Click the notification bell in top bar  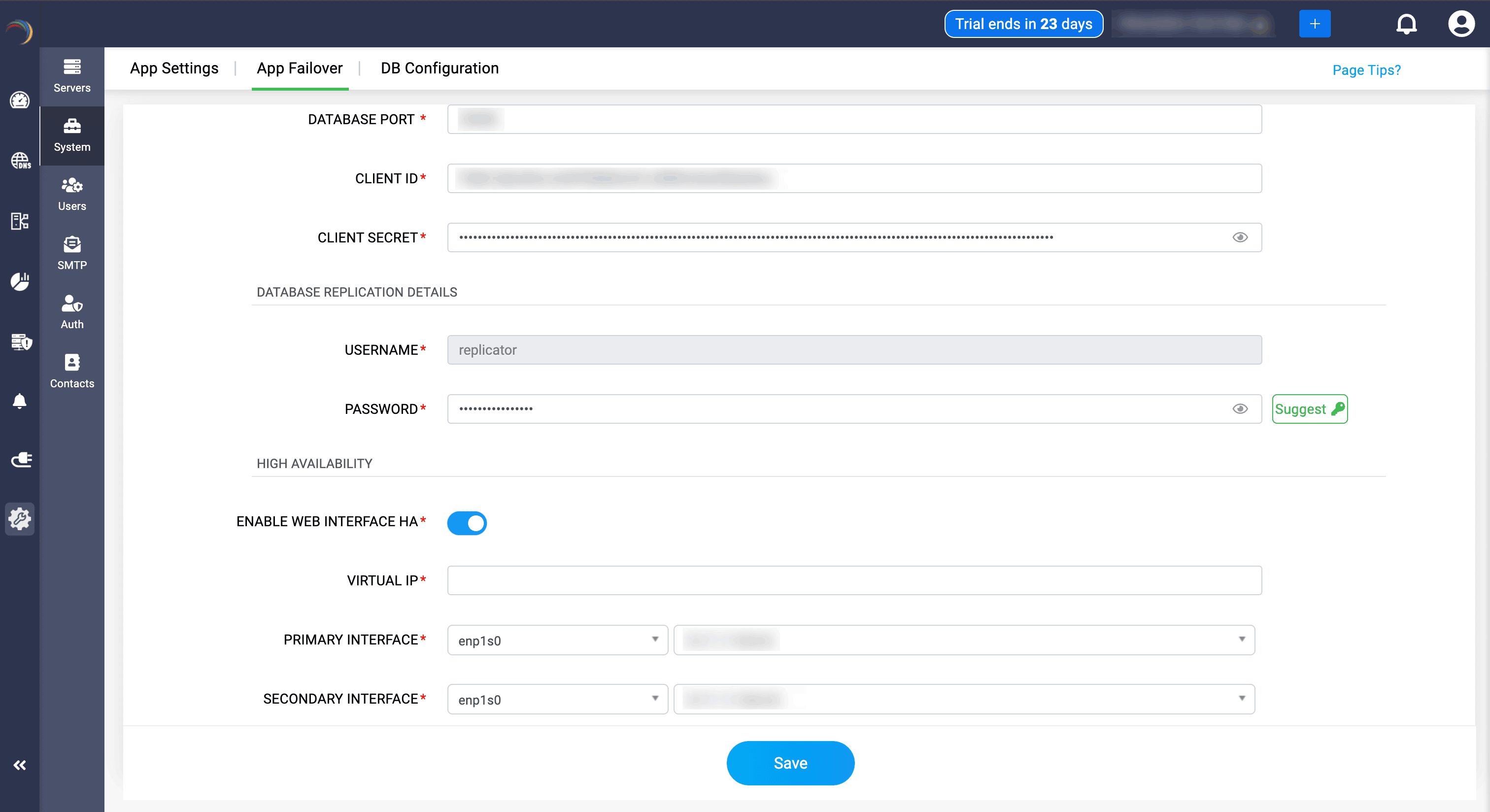pos(1406,24)
